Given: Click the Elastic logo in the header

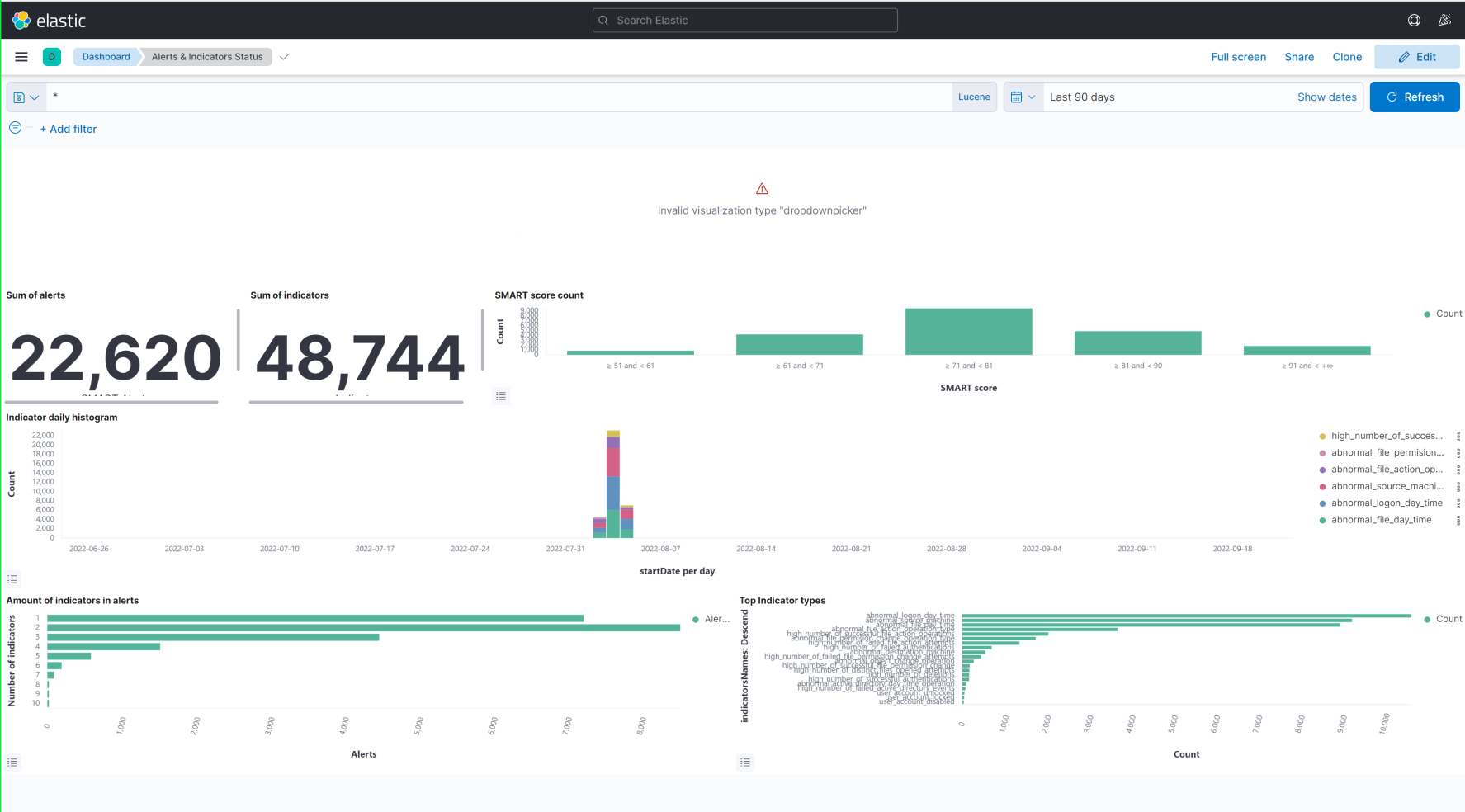Looking at the screenshot, I should pos(20,19).
